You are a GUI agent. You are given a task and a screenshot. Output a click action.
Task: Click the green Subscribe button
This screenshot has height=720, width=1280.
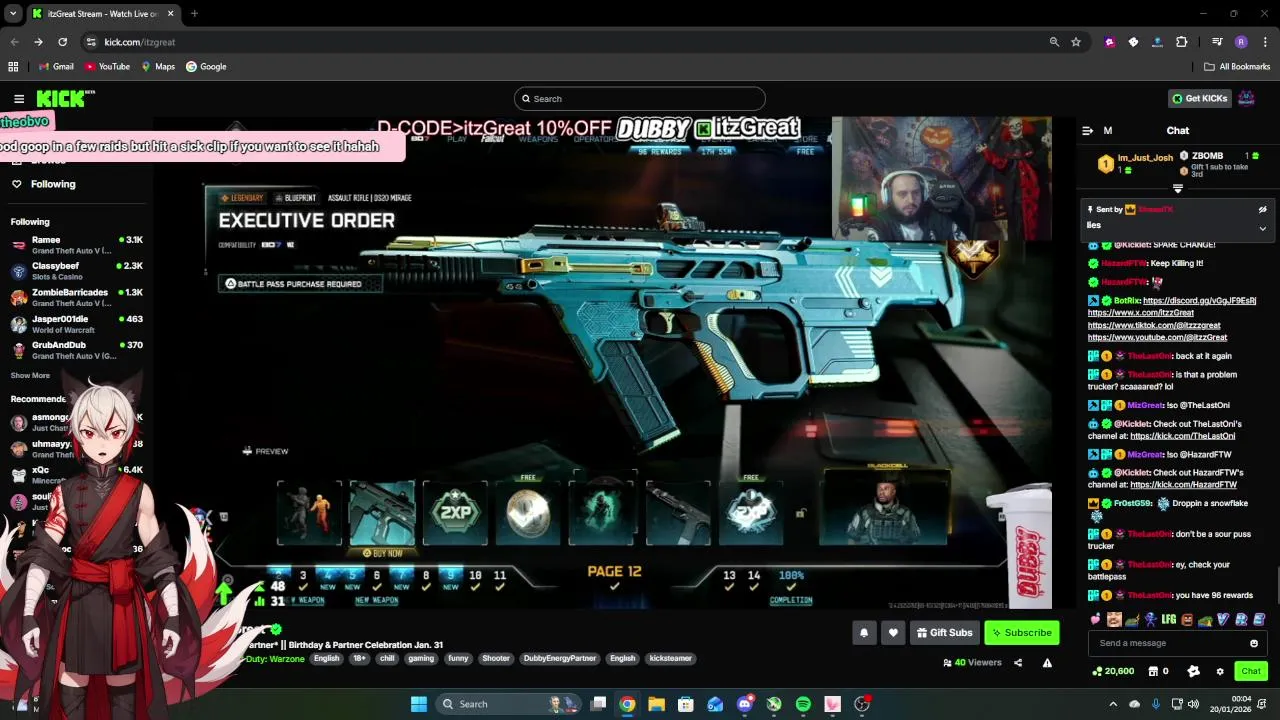tap(1021, 633)
